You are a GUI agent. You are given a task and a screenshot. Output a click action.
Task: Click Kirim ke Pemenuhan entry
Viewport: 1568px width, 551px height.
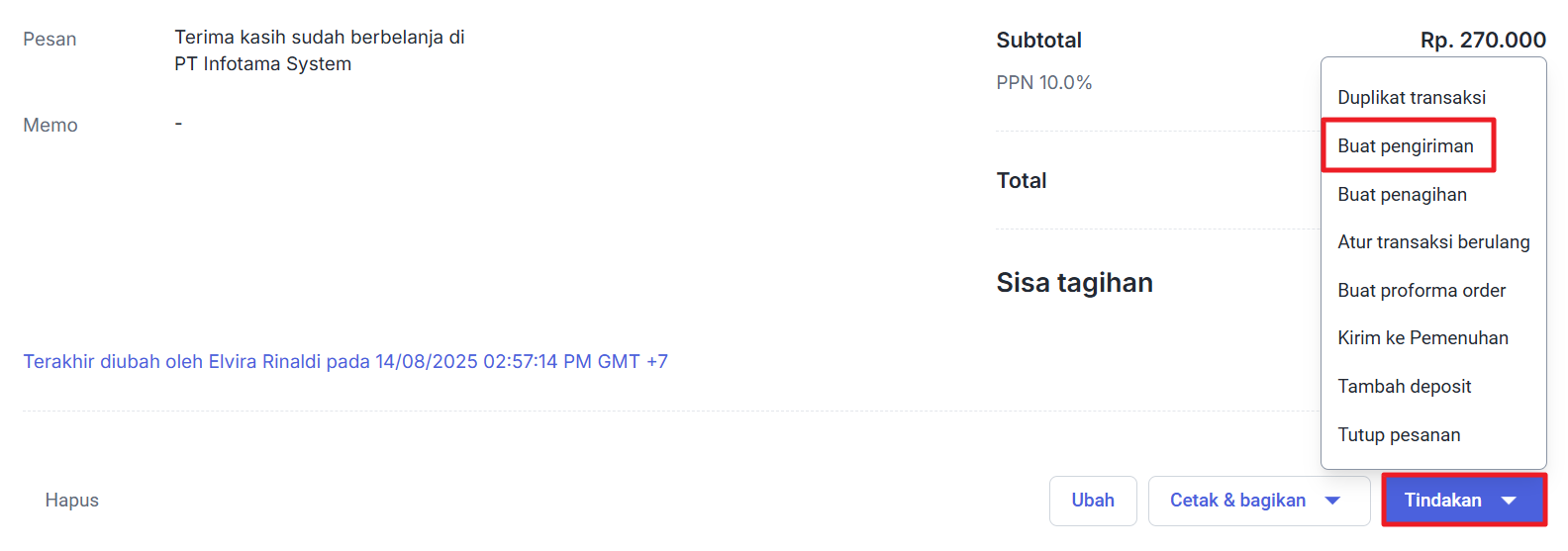point(1422,338)
